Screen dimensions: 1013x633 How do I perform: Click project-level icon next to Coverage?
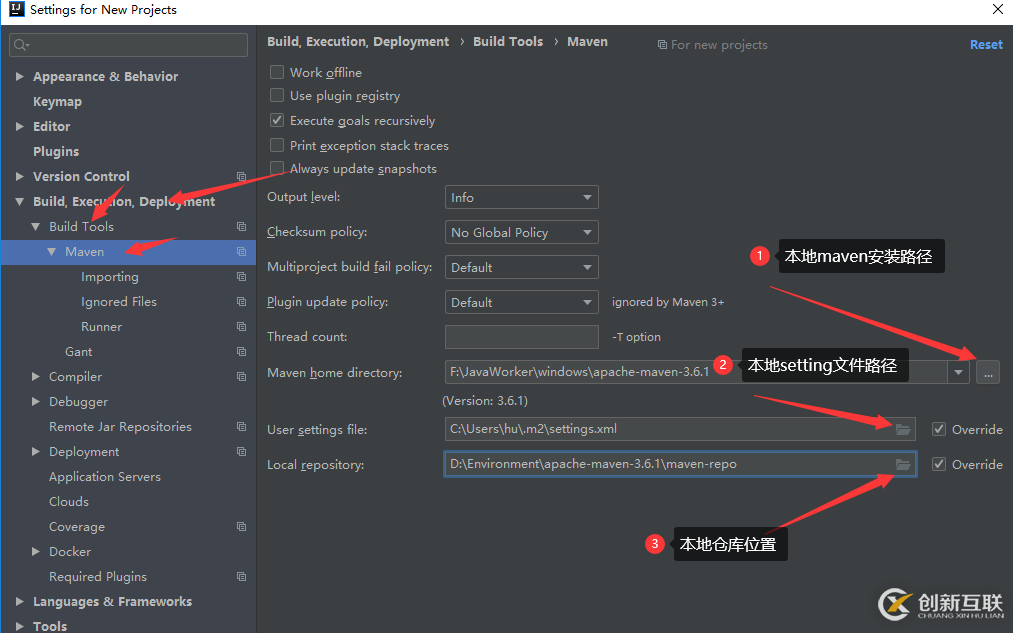point(241,527)
